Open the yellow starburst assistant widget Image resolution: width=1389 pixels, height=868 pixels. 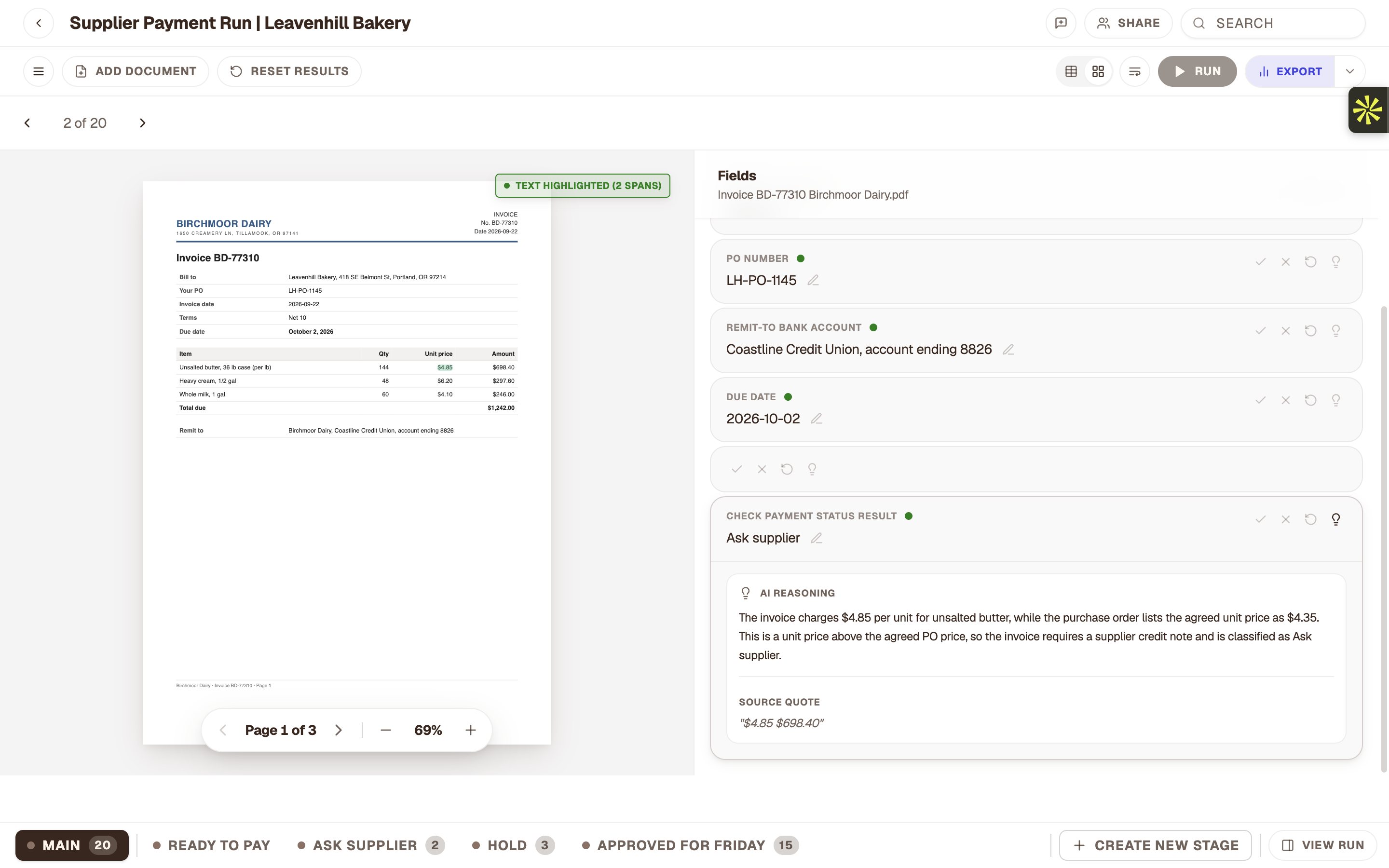click(x=1368, y=109)
